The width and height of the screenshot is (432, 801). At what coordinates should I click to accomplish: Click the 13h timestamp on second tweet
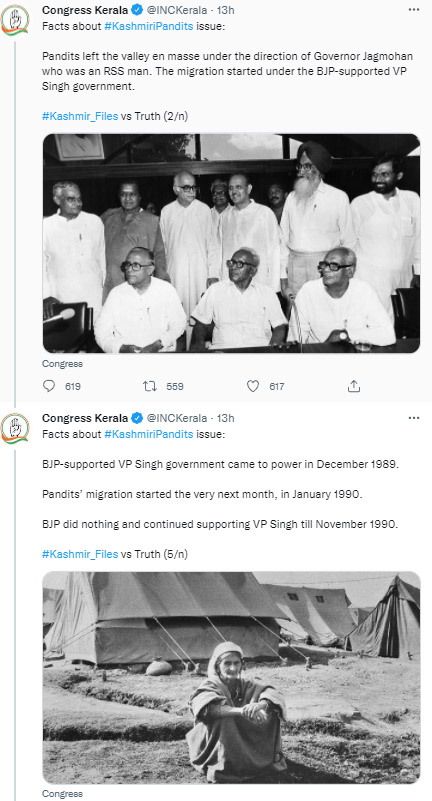click(226, 418)
